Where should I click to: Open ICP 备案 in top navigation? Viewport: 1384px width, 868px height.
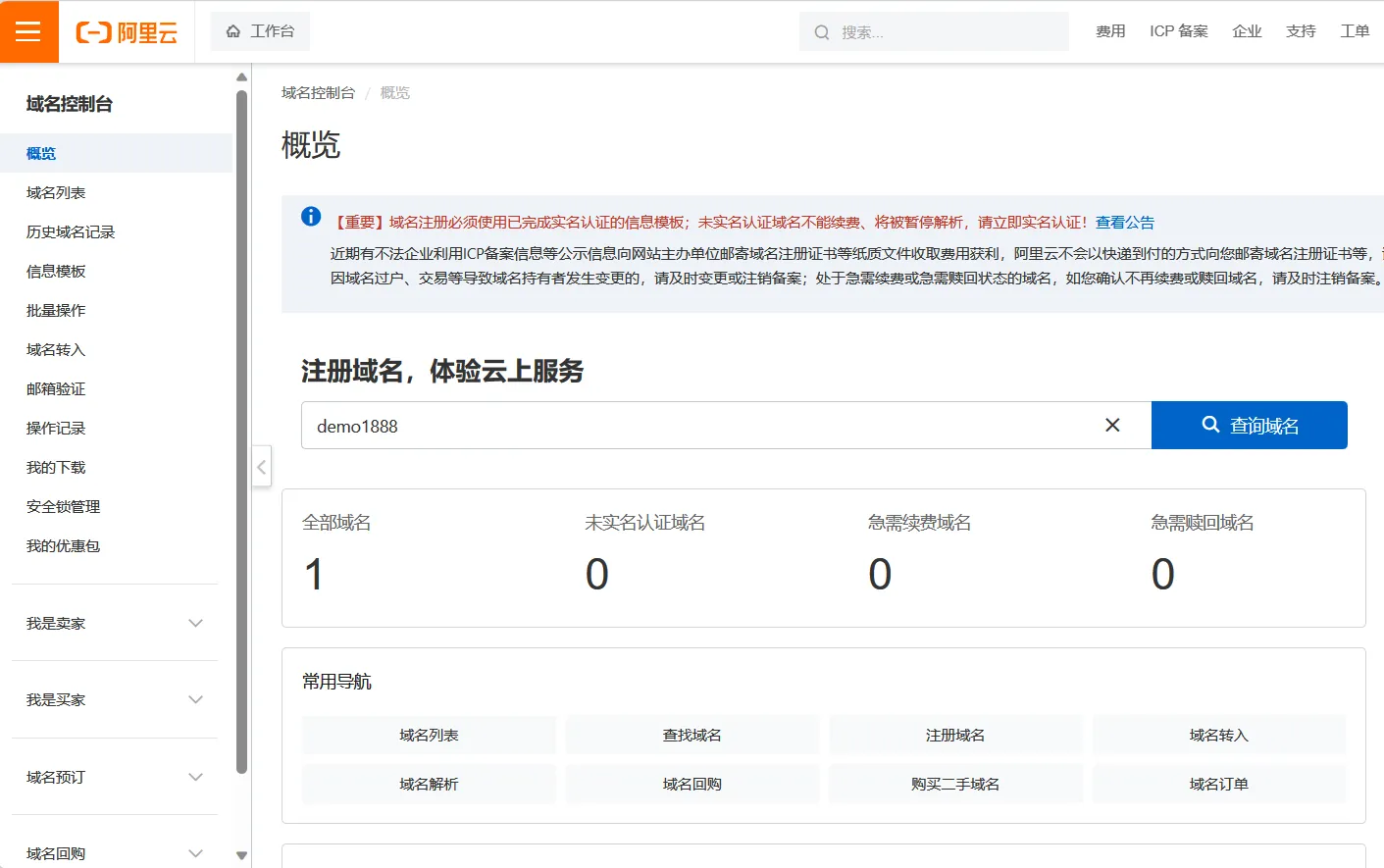(x=1178, y=31)
